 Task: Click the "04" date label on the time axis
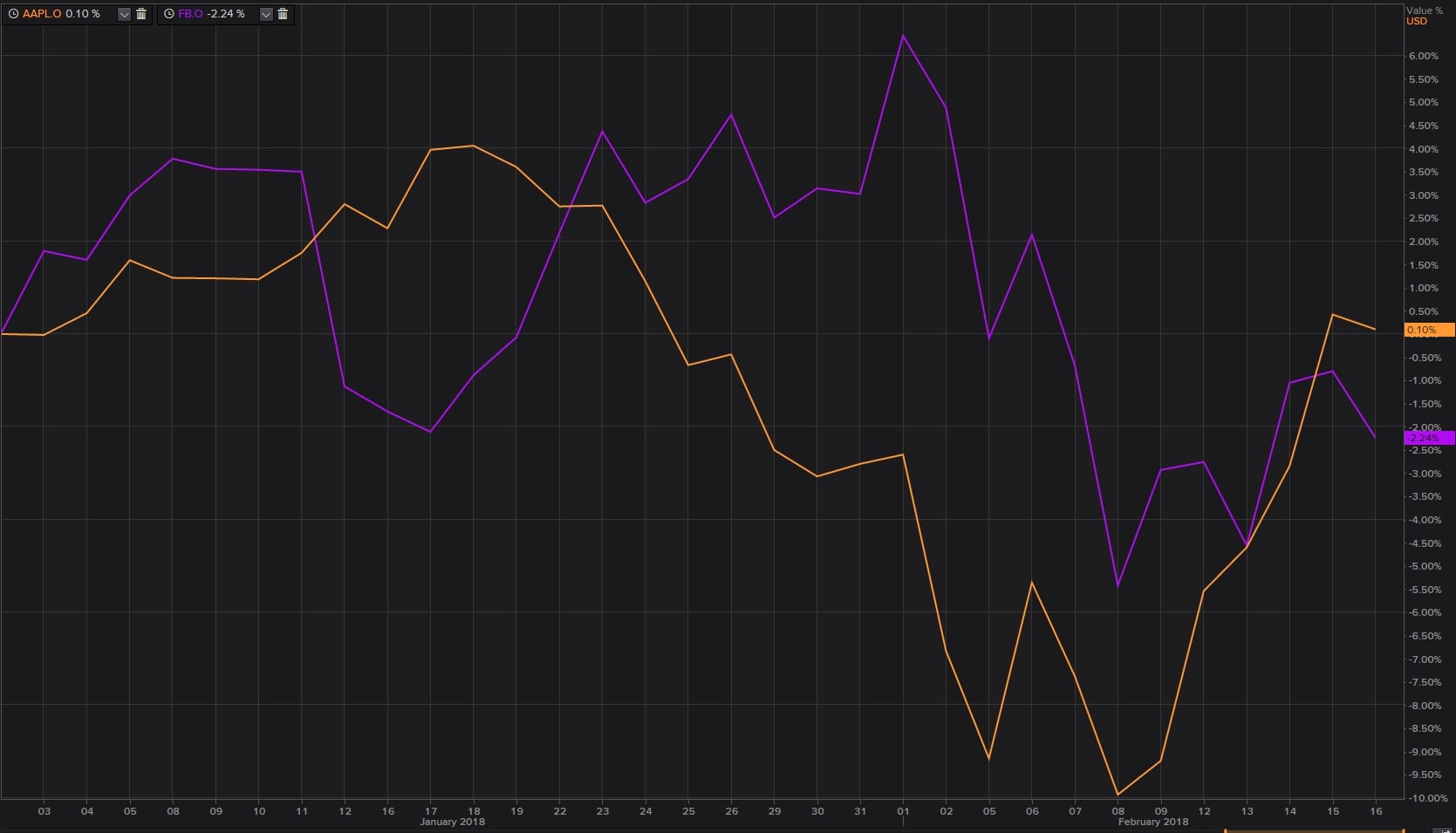tap(87, 811)
